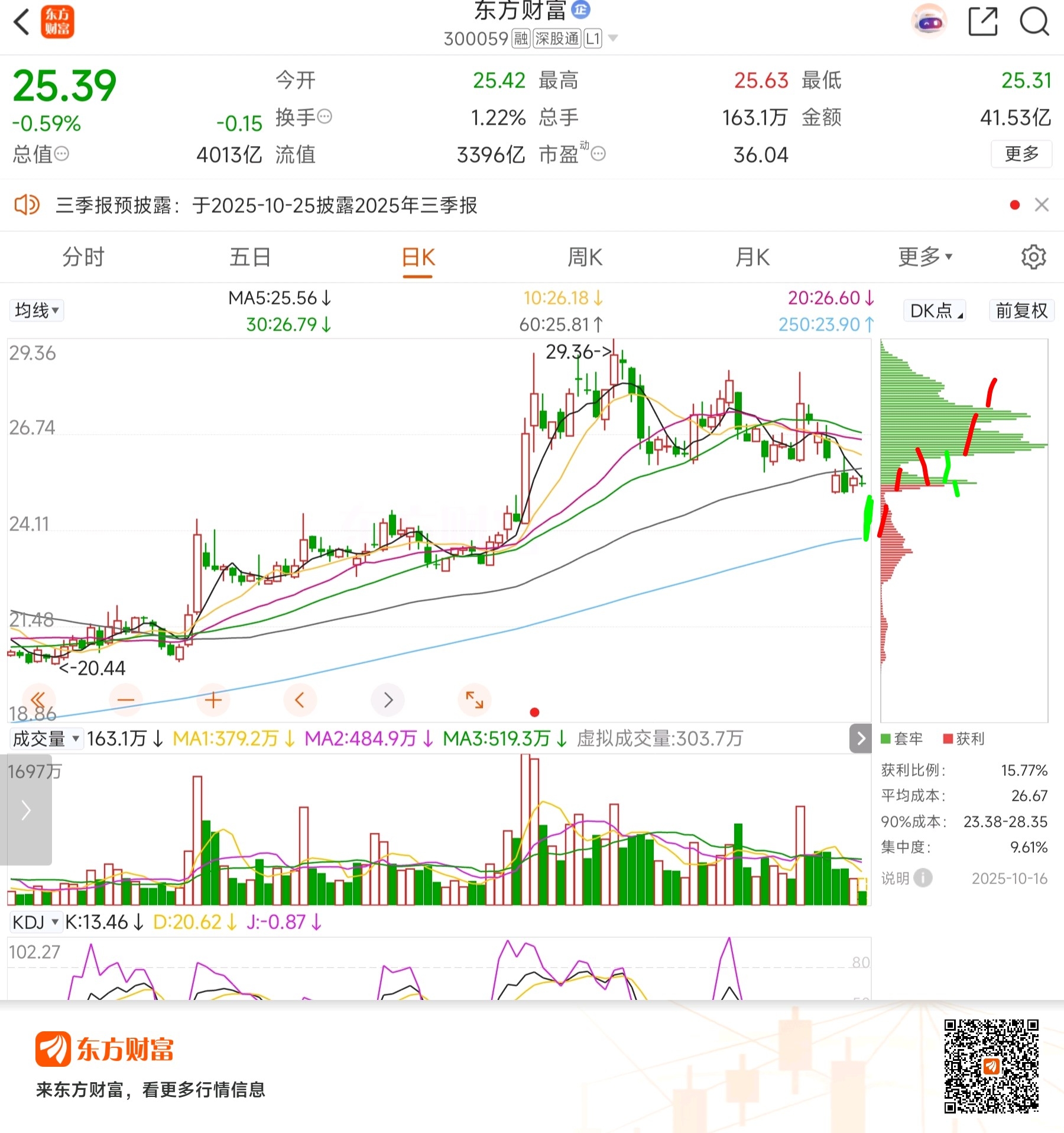Screen dimensions: 1064x1133
Task: Zoom out chart with minus button
Action: pyautogui.click(x=125, y=700)
